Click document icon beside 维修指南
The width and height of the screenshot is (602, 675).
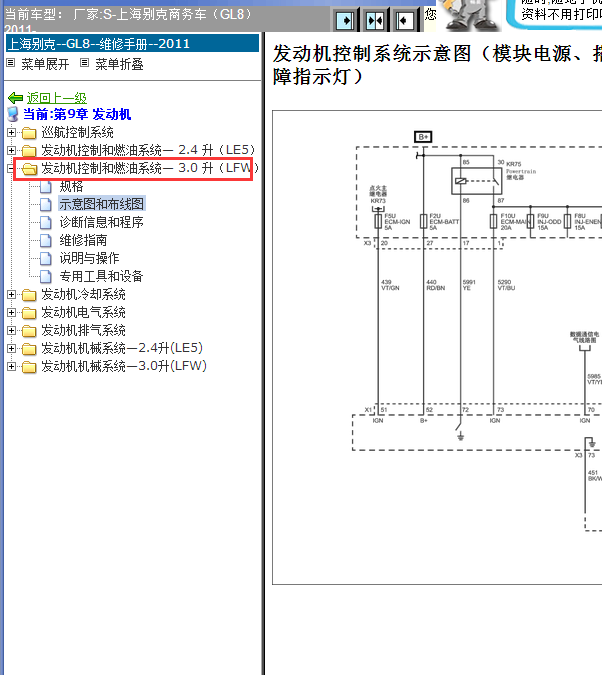[x=46, y=241]
